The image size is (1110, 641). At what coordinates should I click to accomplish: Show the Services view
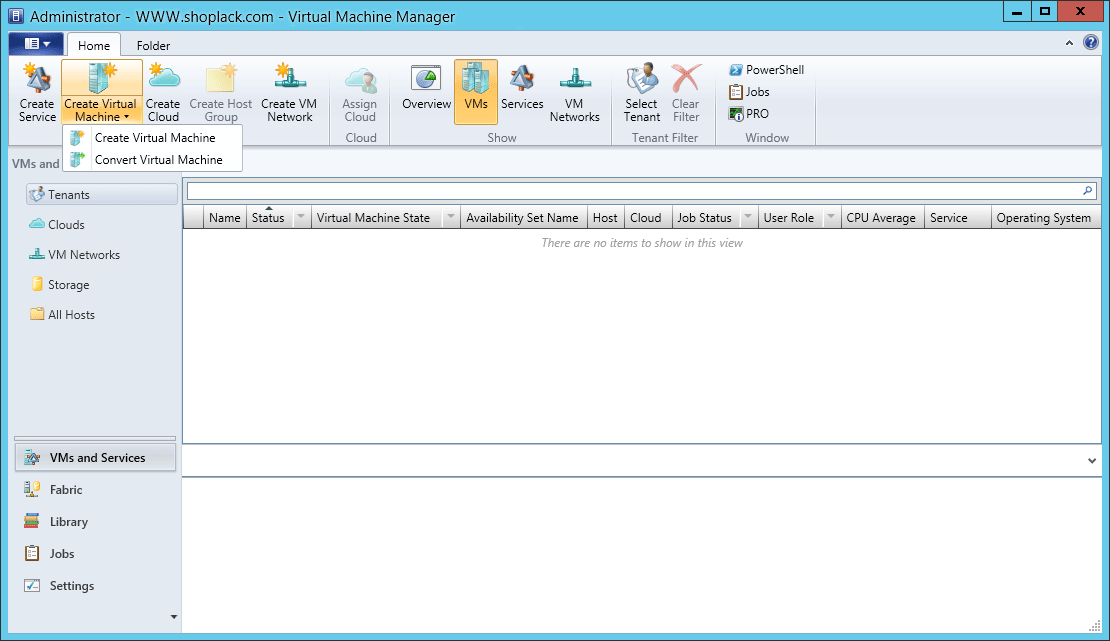pos(522,89)
